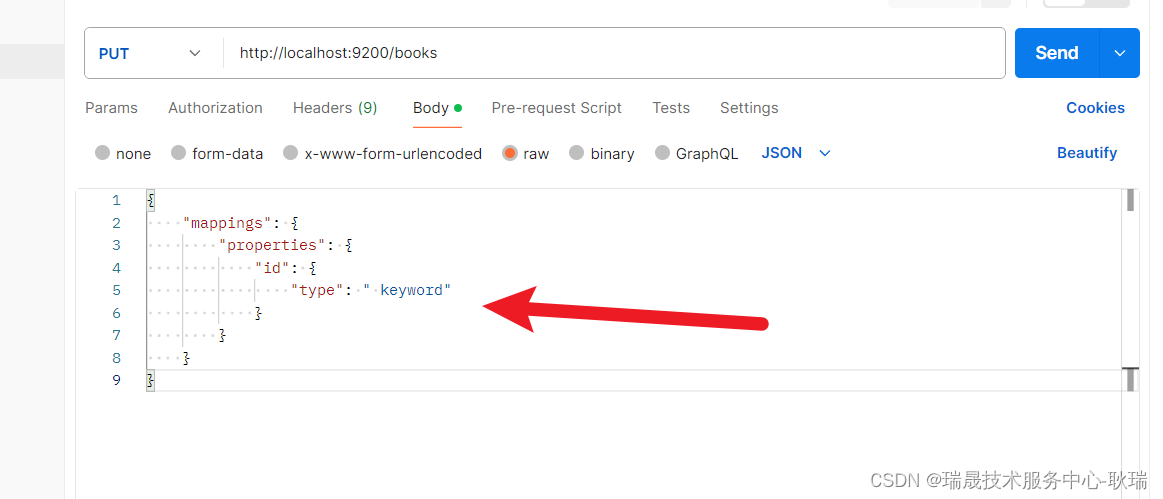Click line number 1 in gutter
This screenshot has width=1163, height=499.
pyautogui.click(x=116, y=200)
